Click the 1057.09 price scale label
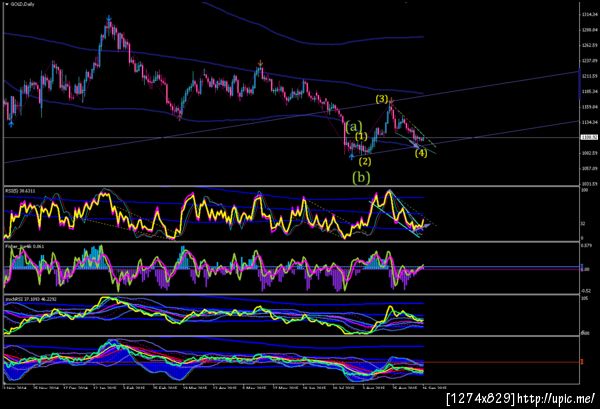Screen dimensions: 600x409 (x=590, y=168)
